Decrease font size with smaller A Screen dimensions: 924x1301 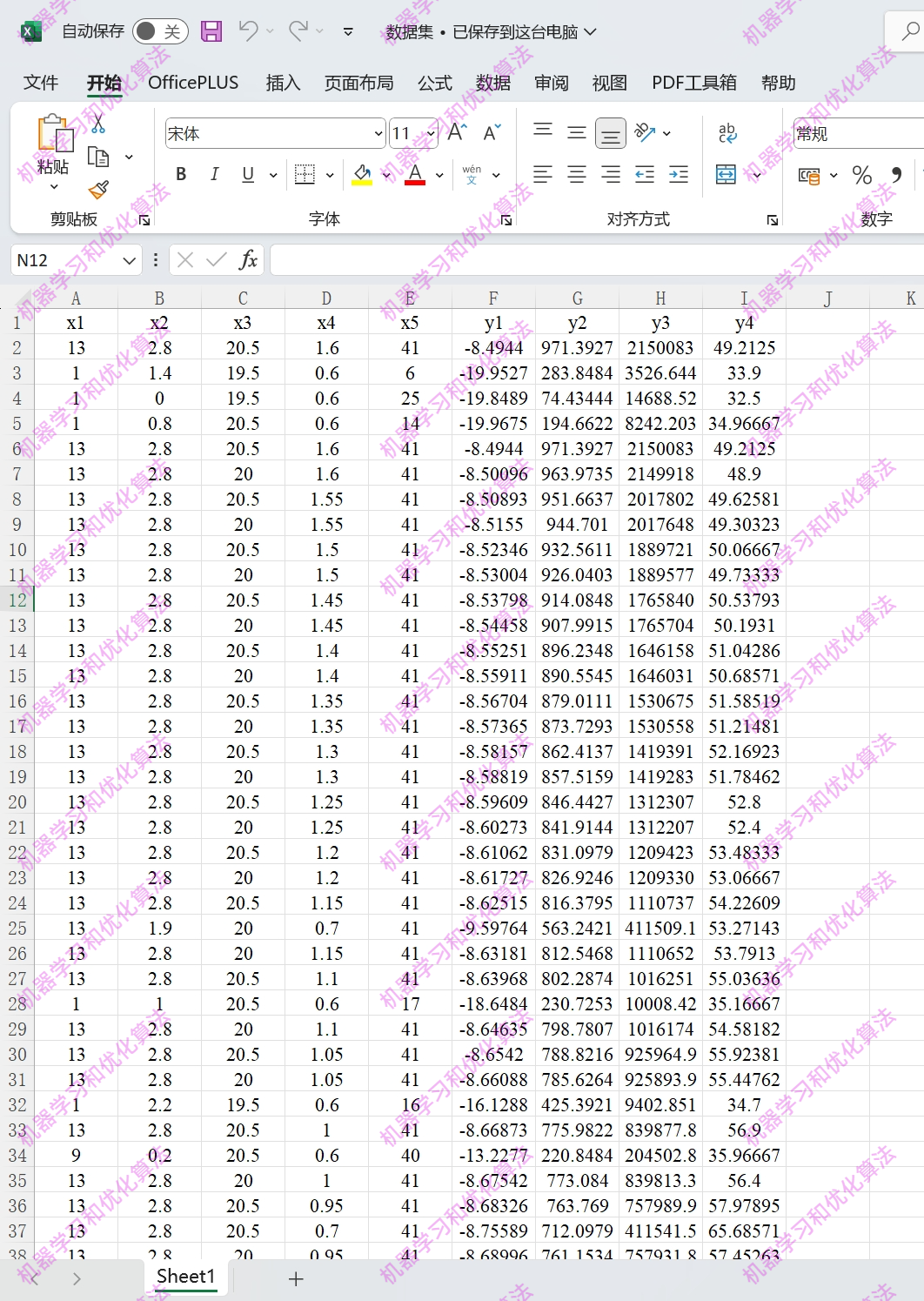pyautogui.click(x=492, y=133)
